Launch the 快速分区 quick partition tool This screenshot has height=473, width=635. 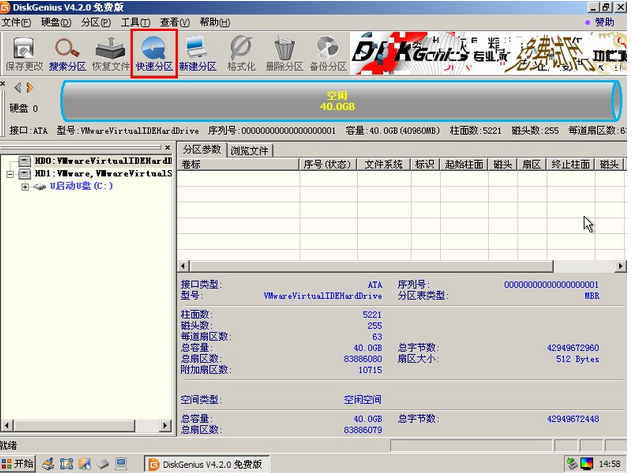coord(154,54)
